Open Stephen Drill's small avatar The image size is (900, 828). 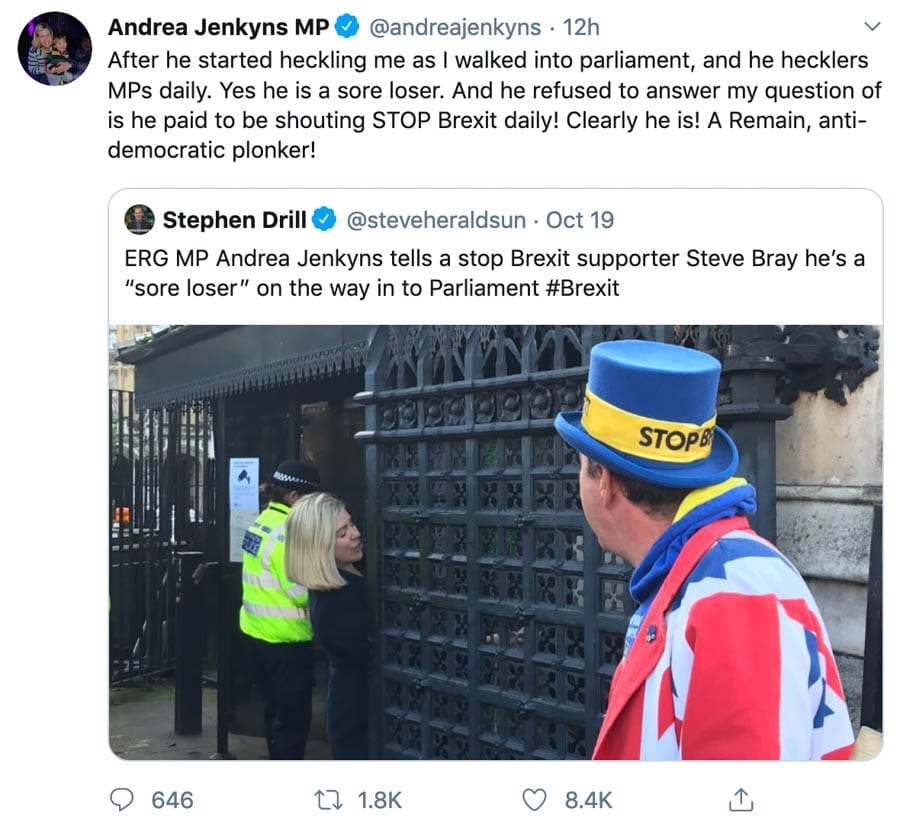click(140, 219)
